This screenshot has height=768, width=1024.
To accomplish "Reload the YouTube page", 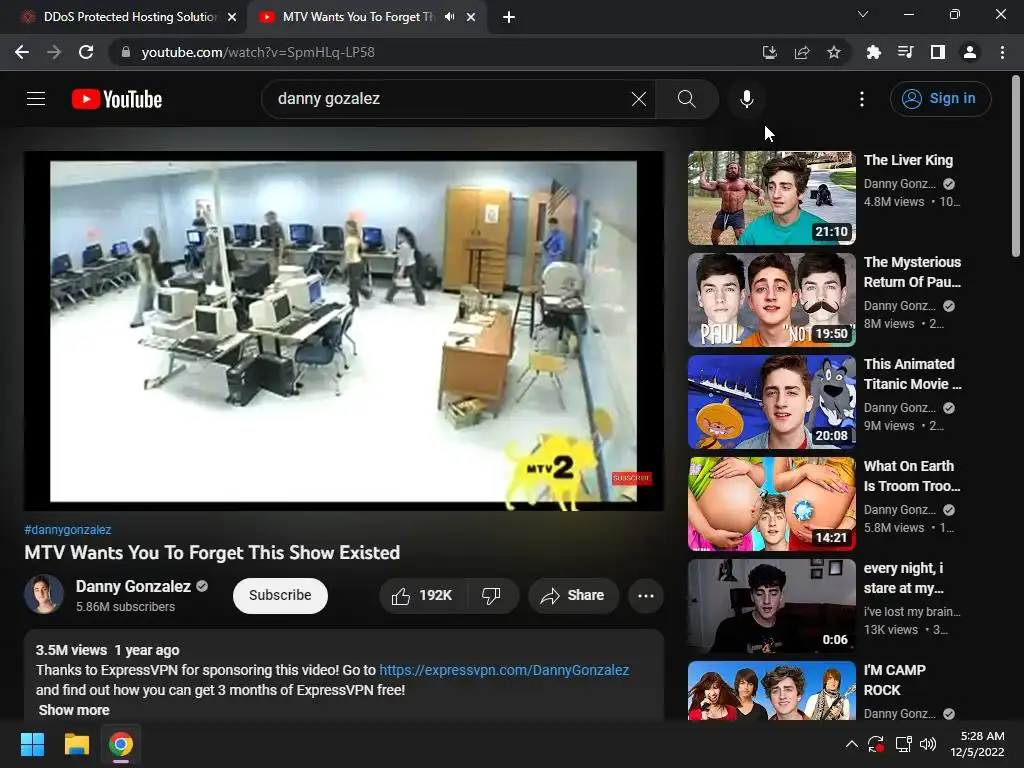I will pos(86,52).
